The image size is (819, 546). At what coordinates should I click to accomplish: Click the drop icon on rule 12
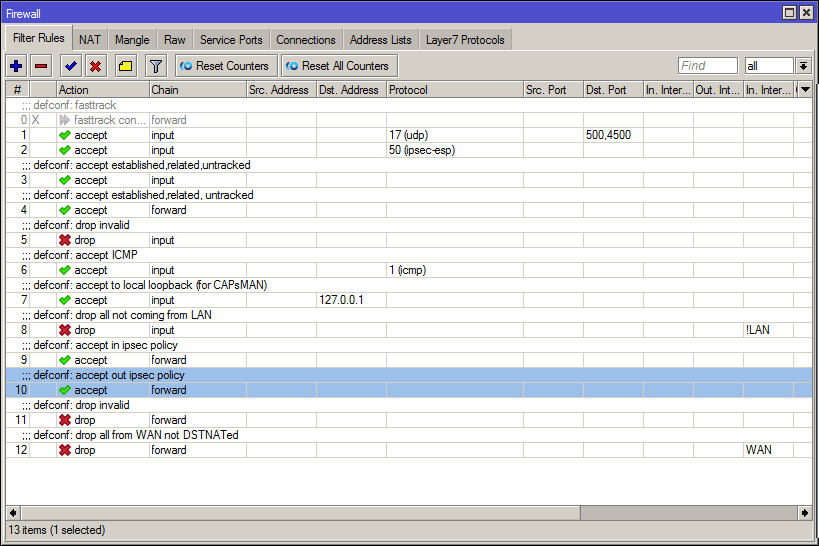point(65,450)
